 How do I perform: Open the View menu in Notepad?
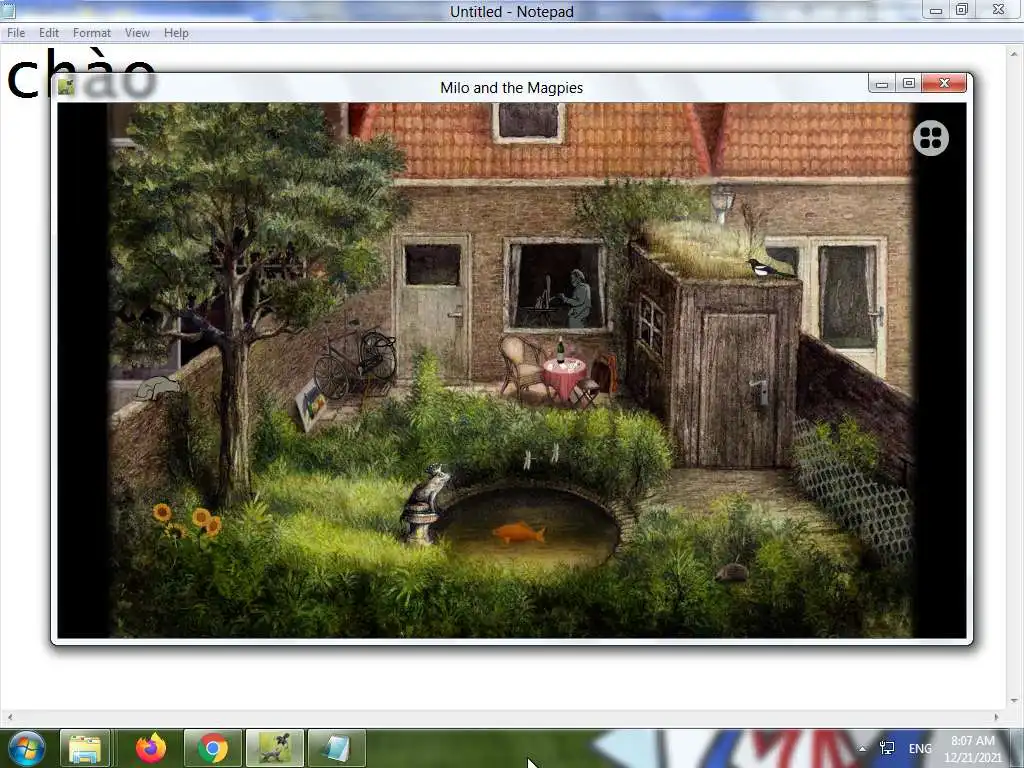coord(137,33)
